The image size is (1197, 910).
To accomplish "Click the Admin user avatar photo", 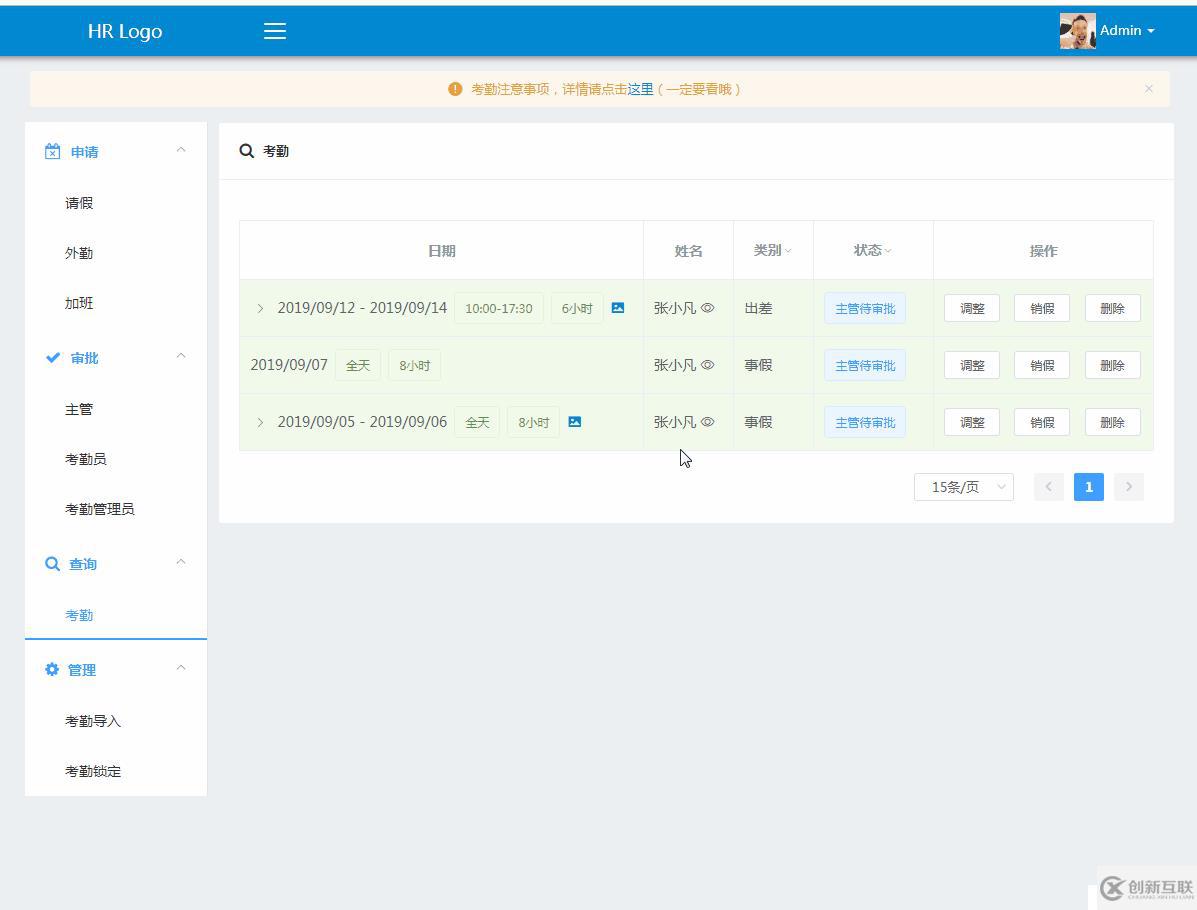I will click(1077, 31).
